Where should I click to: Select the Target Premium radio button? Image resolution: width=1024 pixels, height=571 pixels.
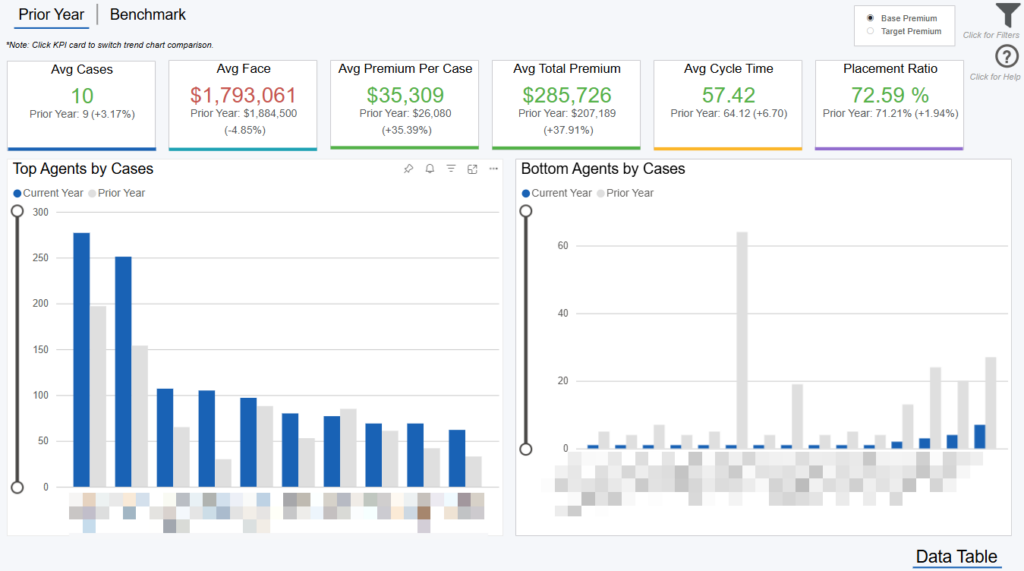tap(871, 31)
